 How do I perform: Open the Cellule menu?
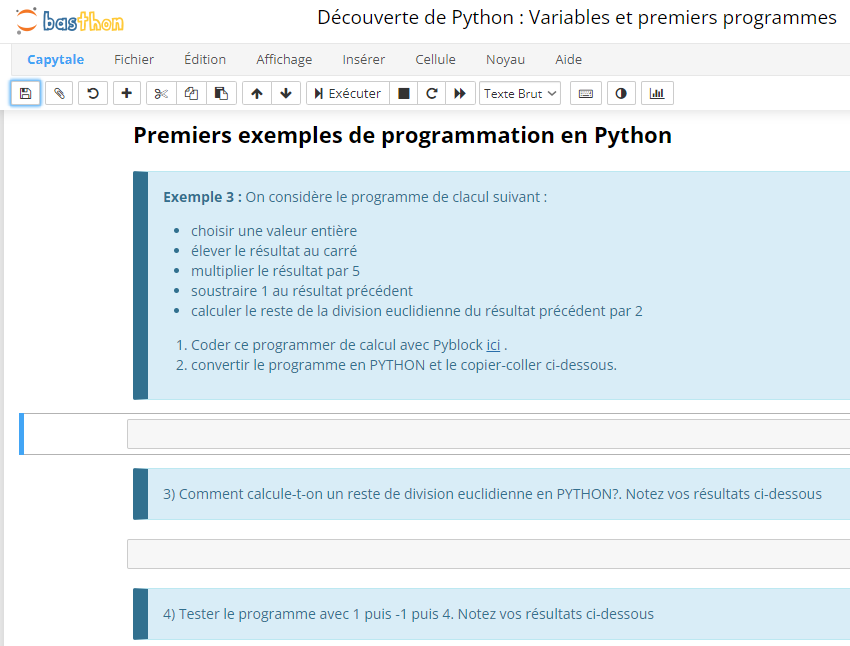point(435,59)
